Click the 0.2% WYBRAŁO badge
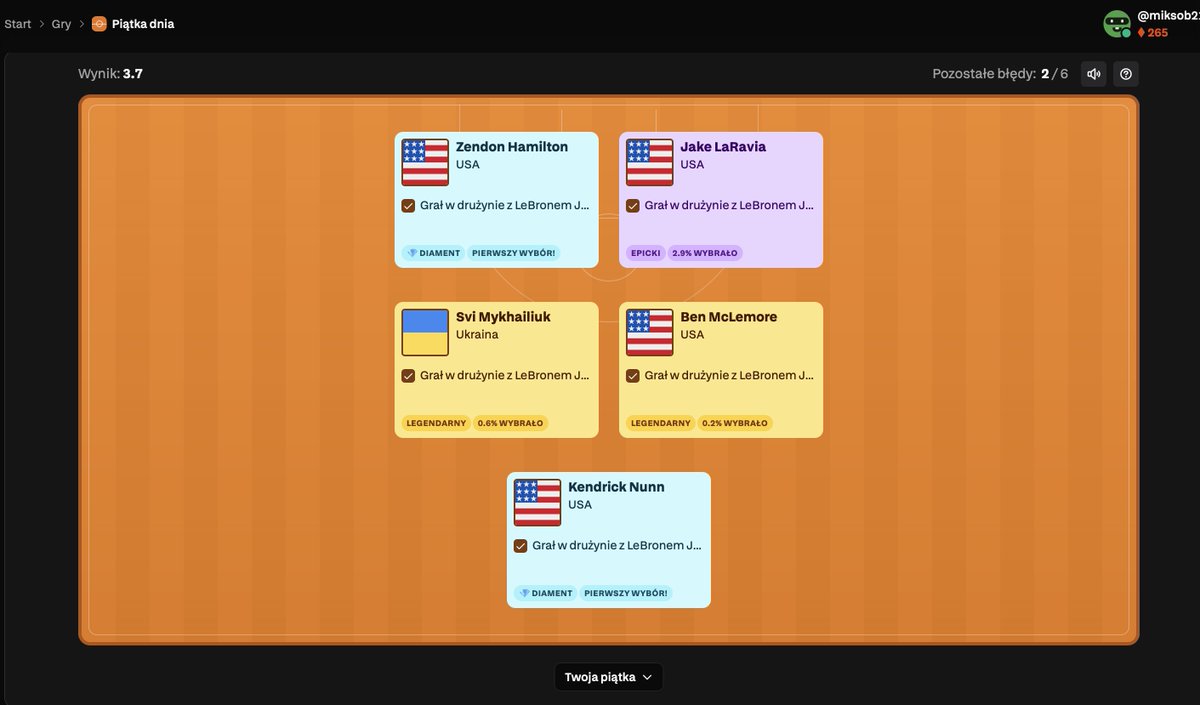Viewport: 1200px width, 705px height. coord(735,423)
